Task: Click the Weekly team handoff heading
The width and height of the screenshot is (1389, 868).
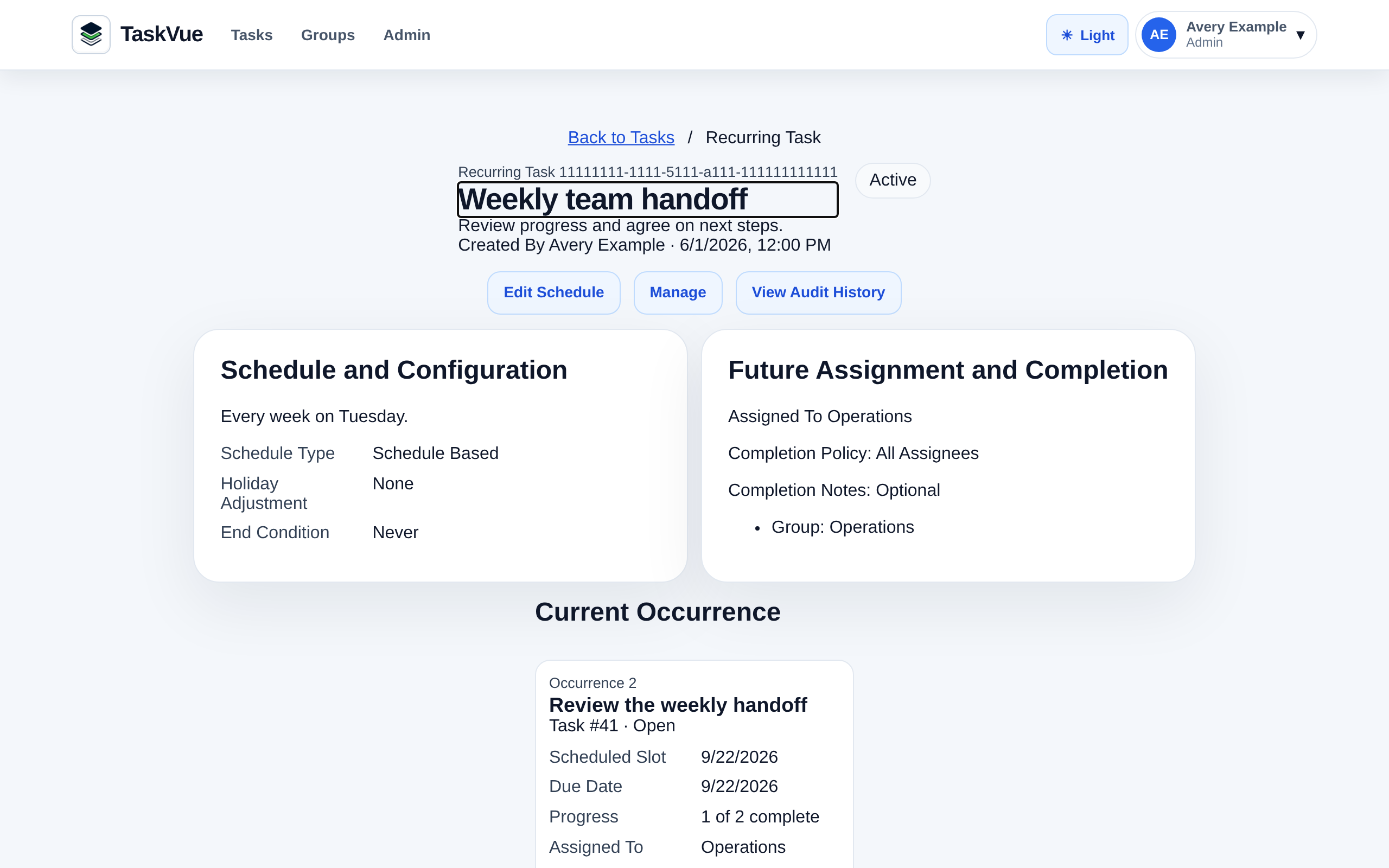Action: [647, 199]
